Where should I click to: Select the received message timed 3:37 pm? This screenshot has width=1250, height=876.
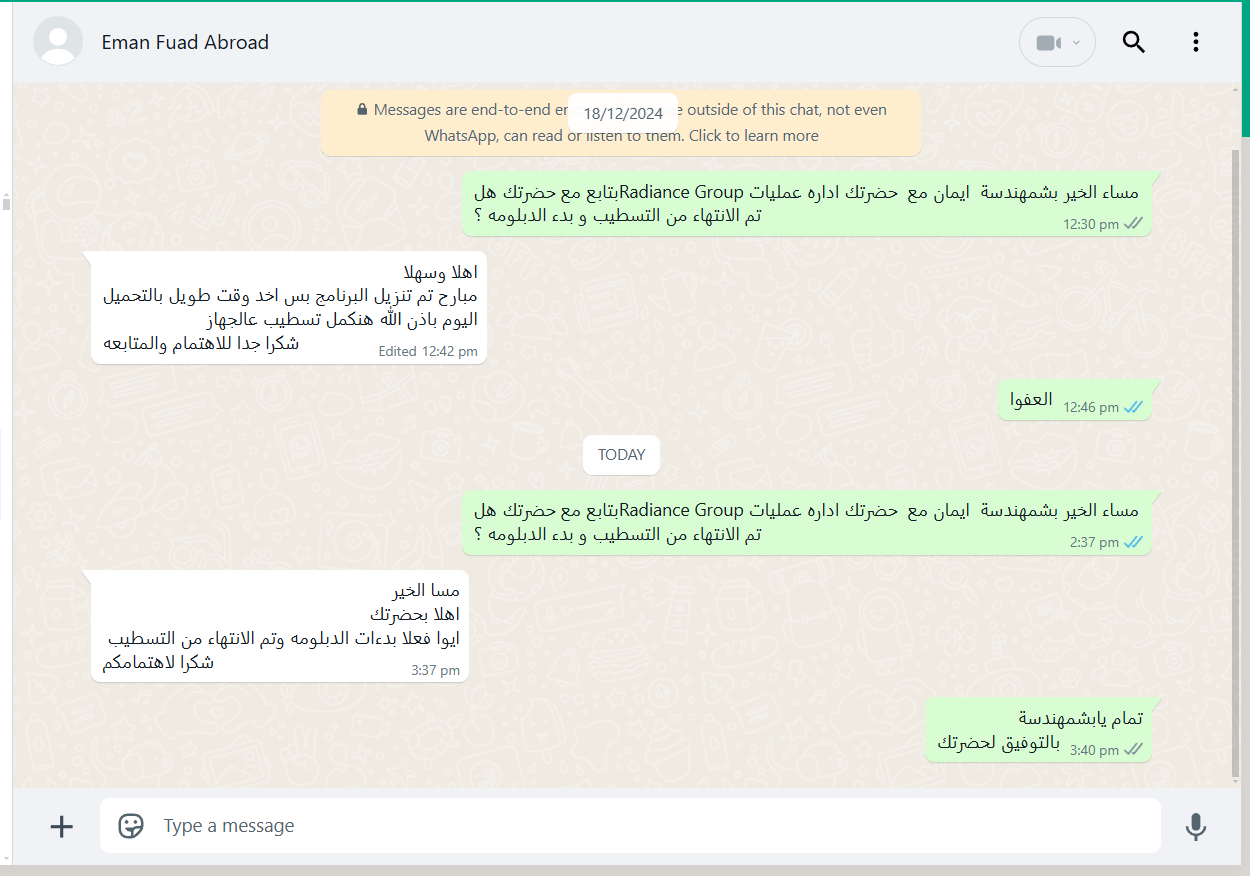click(279, 626)
